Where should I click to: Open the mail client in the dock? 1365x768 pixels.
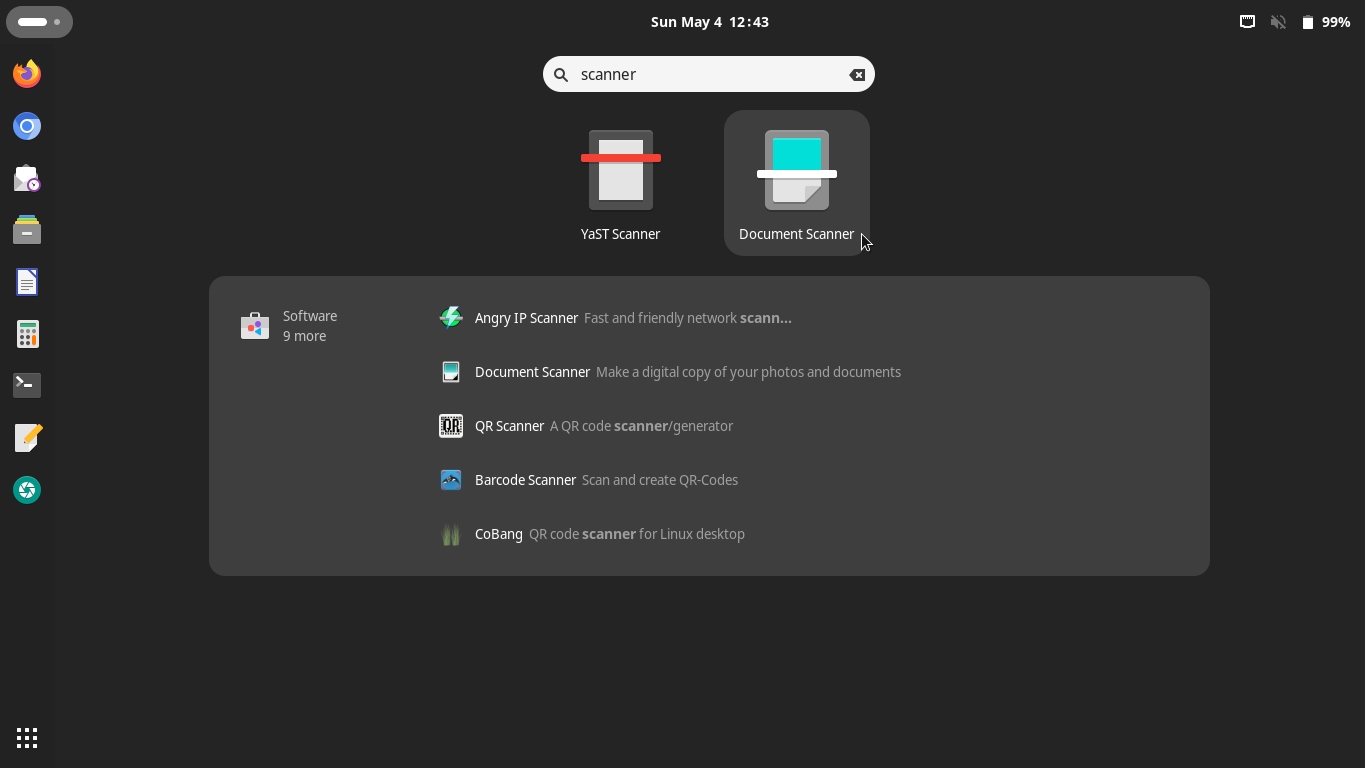[27, 178]
